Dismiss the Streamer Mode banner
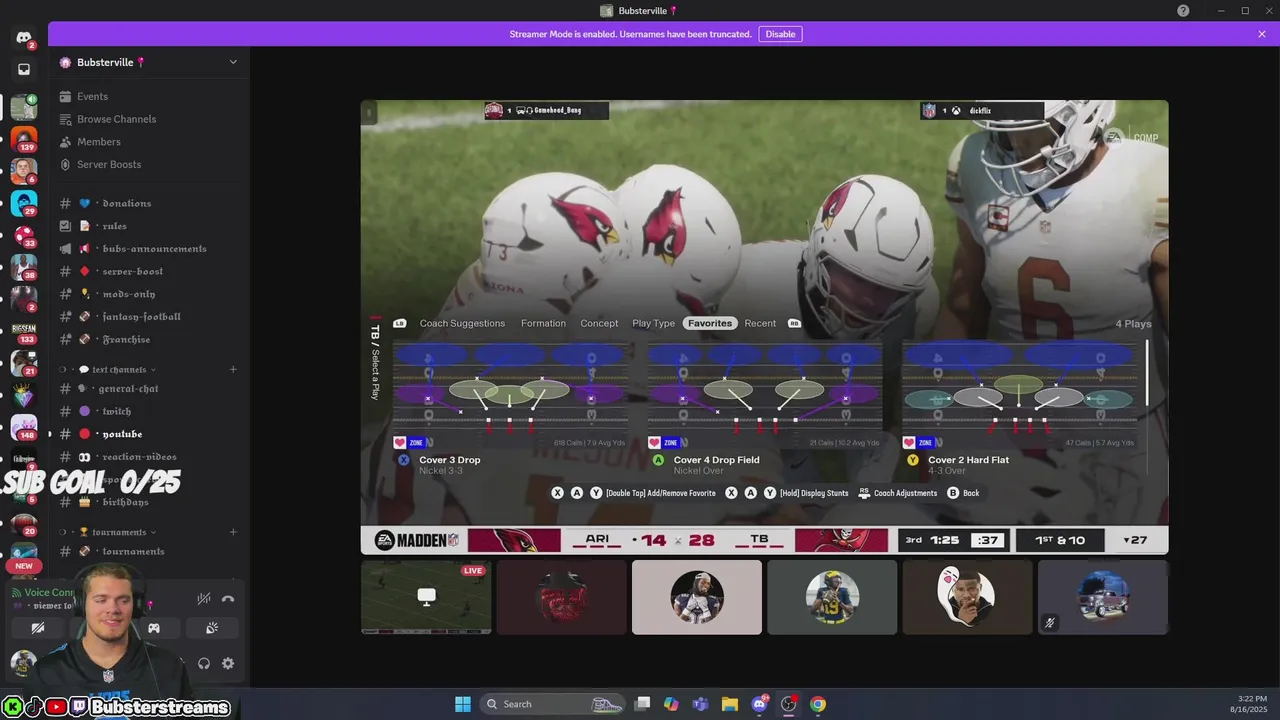1280x720 pixels. click(1262, 34)
